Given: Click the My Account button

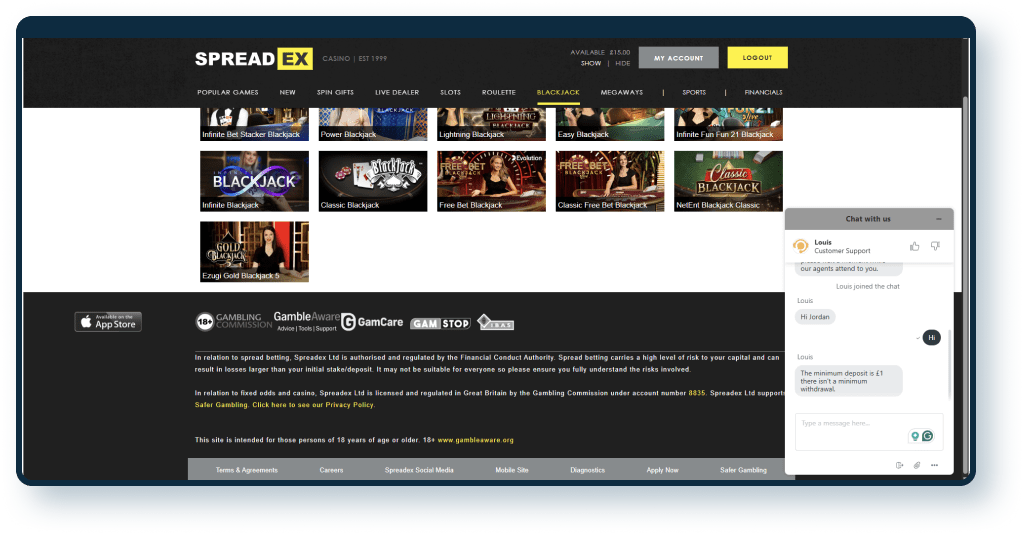Looking at the screenshot, I should pyautogui.click(x=679, y=57).
